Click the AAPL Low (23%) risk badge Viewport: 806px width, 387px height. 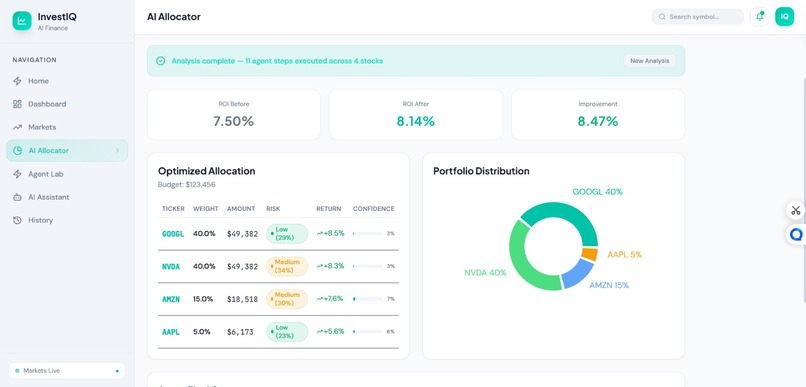tap(287, 331)
